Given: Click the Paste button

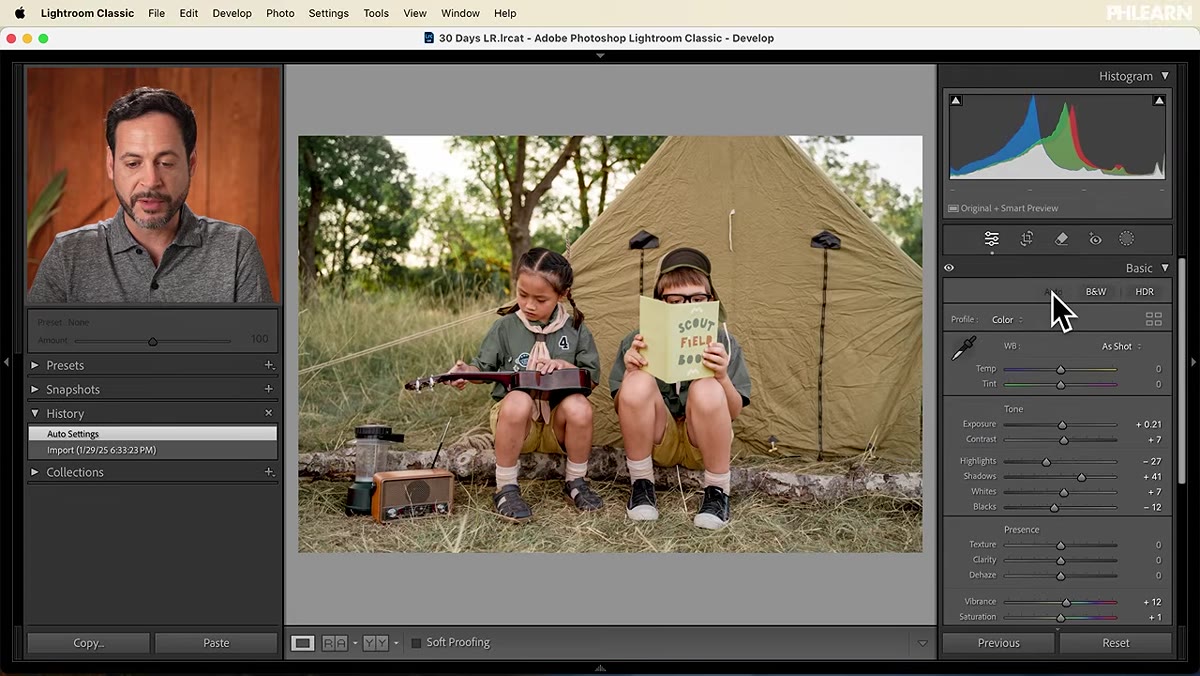Looking at the screenshot, I should [x=216, y=643].
